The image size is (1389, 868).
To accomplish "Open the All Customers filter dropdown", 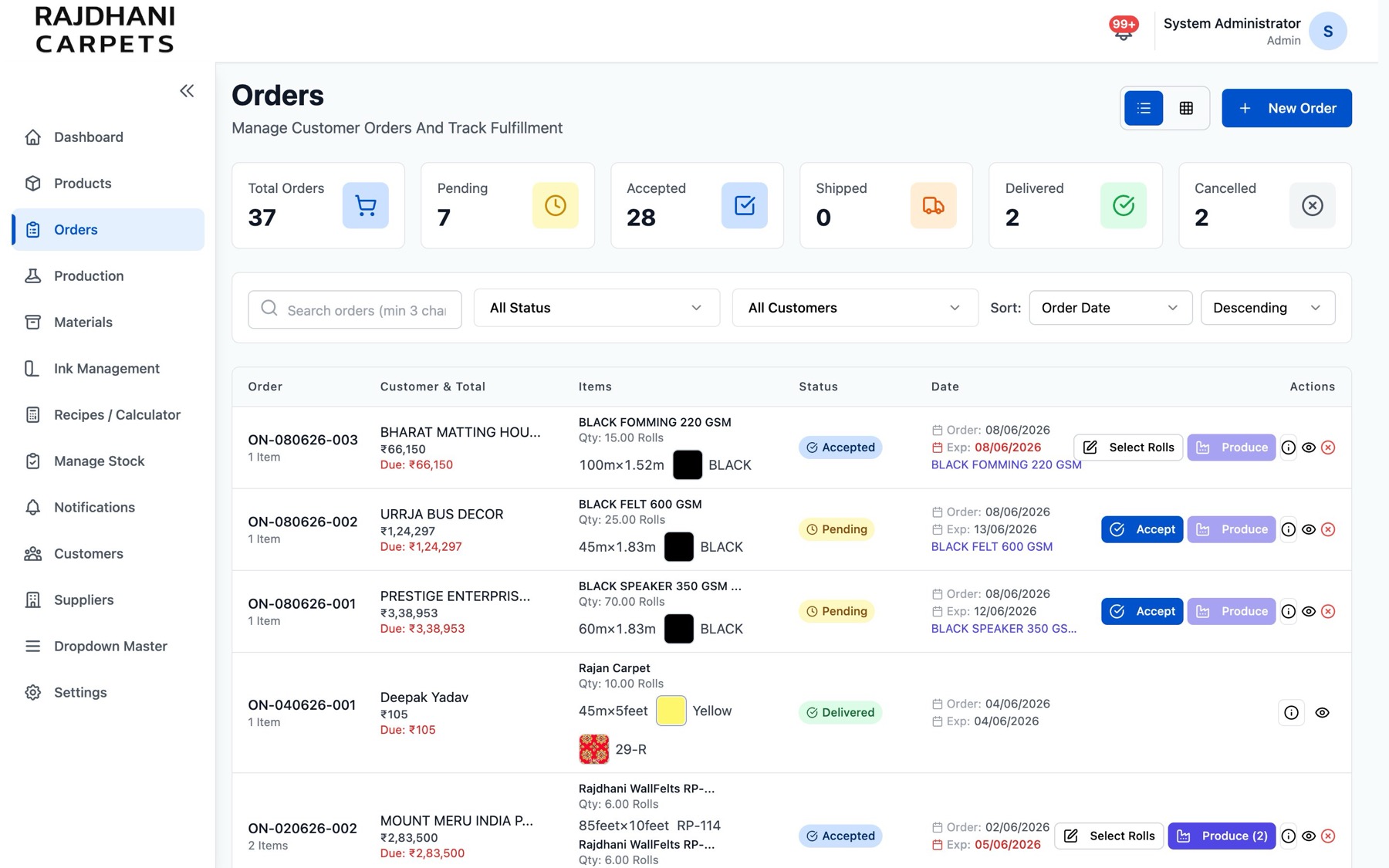I will pos(855,308).
